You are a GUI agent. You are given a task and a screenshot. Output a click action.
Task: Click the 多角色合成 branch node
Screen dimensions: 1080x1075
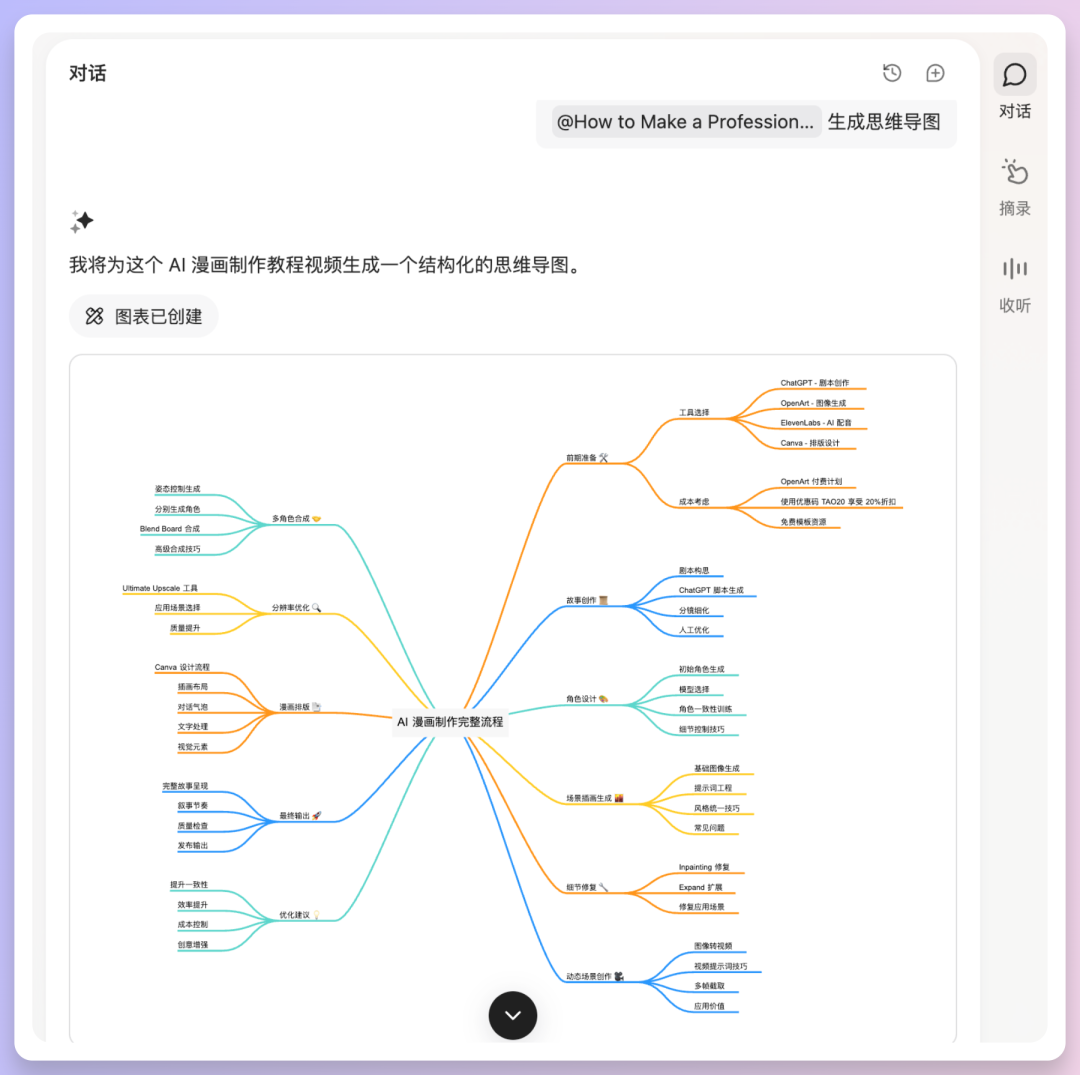point(296,519)
